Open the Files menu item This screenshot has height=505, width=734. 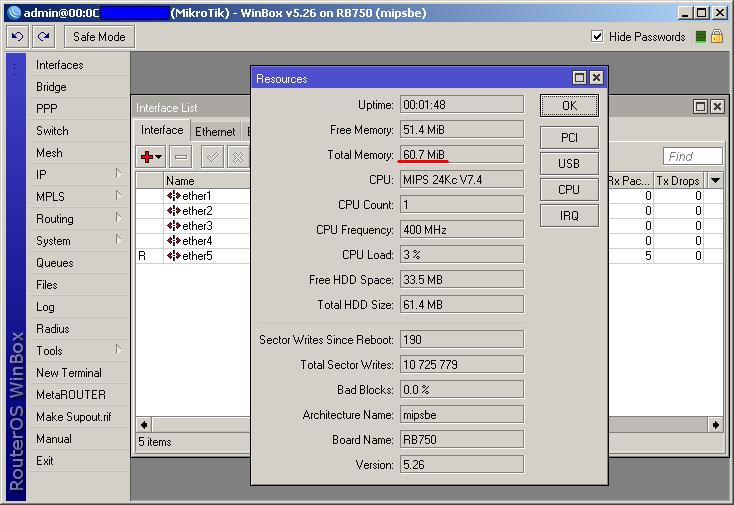47,285
